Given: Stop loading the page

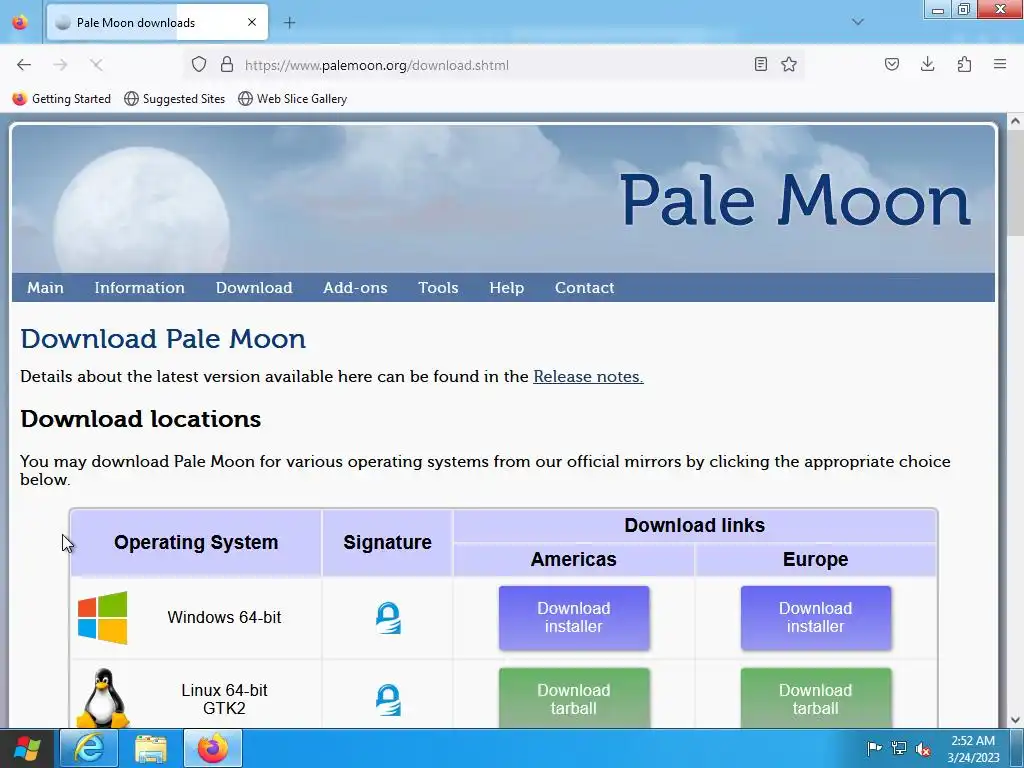Looking at the screenshot, I should tap(96, 65).
